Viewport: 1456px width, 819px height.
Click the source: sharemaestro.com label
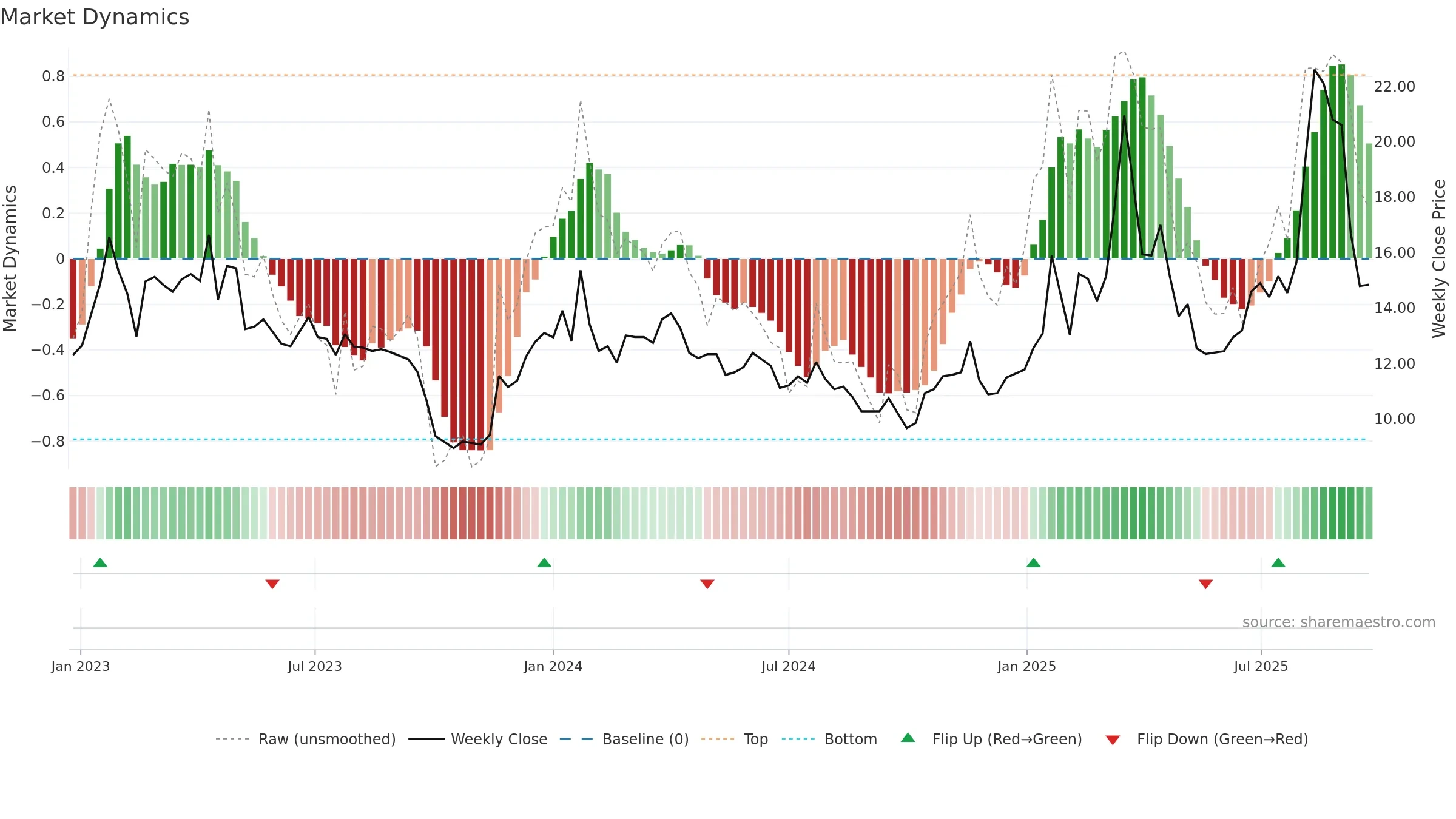click(1339, 622)
